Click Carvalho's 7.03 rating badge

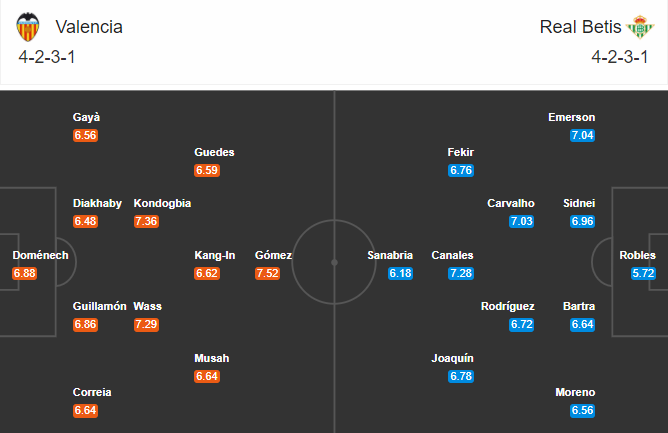[522, 221]
